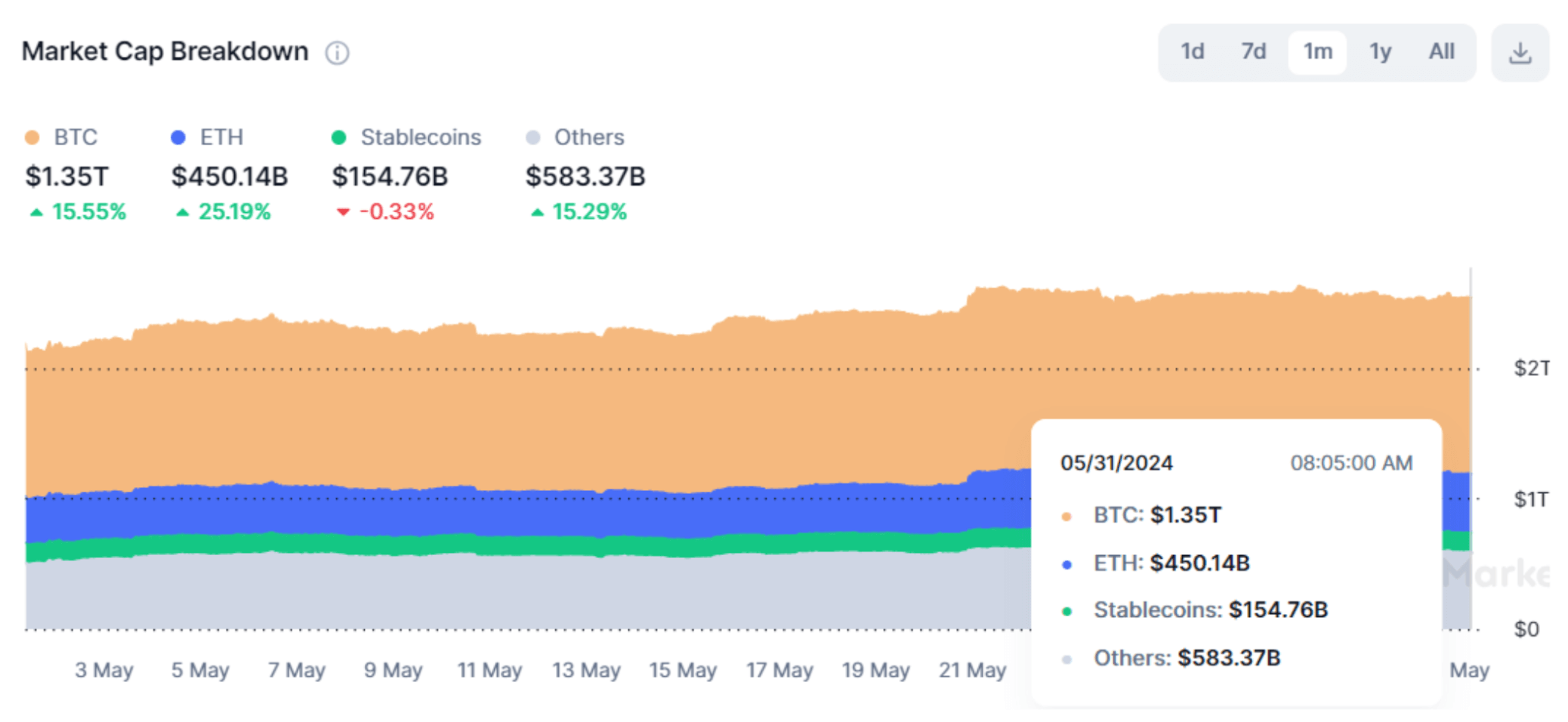Toggle the ETH series legend
The height and width of the screenshot is (722, 1568).
coord(221,137)
